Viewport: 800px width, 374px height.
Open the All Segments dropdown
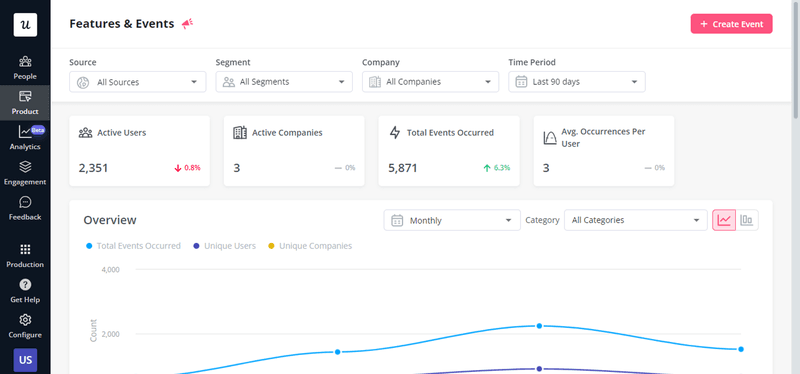[x=284, y=82]
